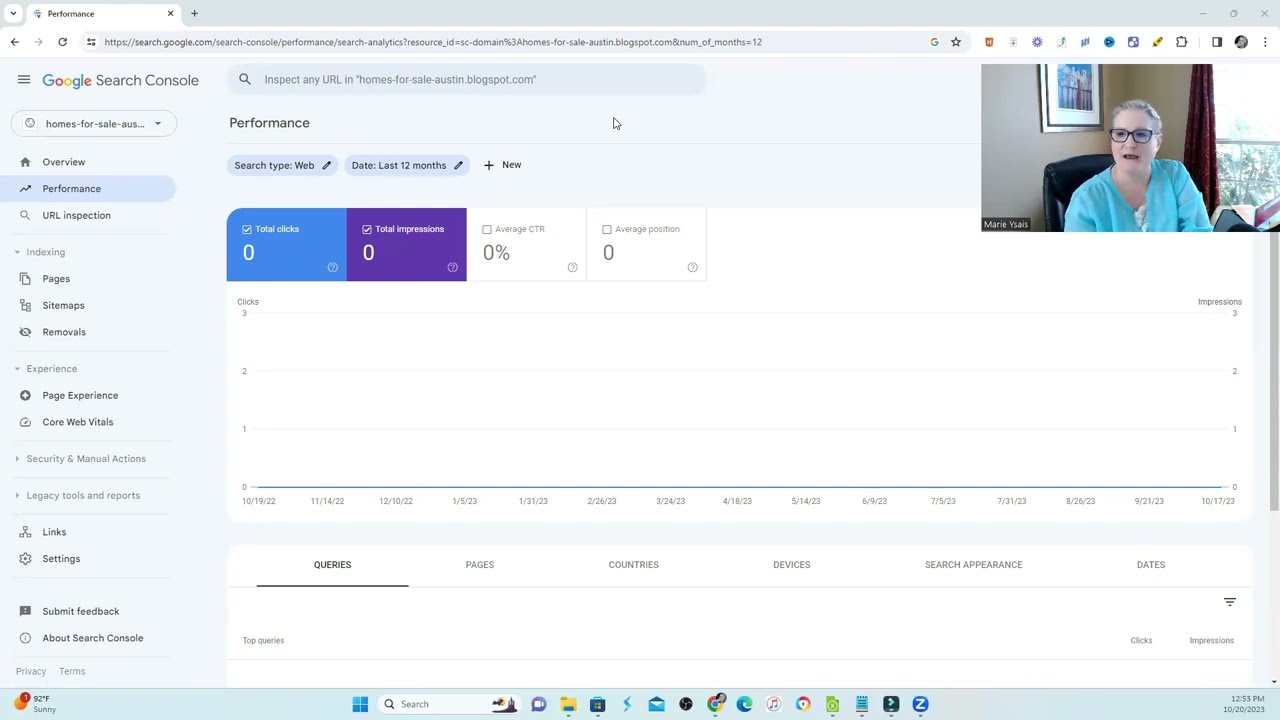Open the Terms link
The image size is (1280, 720).
[72, 671]
